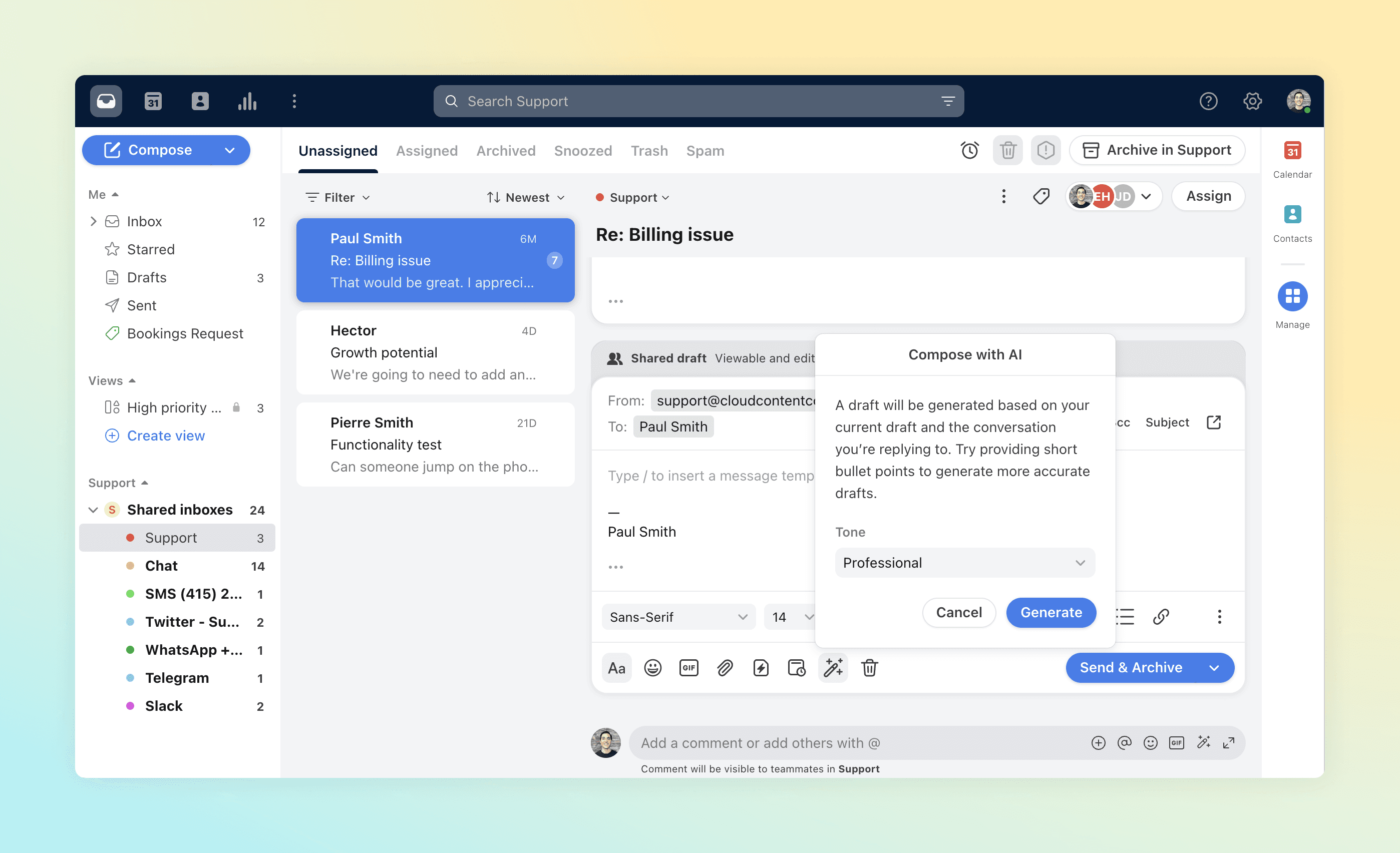The image size is (1400, 853).
Task: Open the Filter dropdown
Action: 338,198
